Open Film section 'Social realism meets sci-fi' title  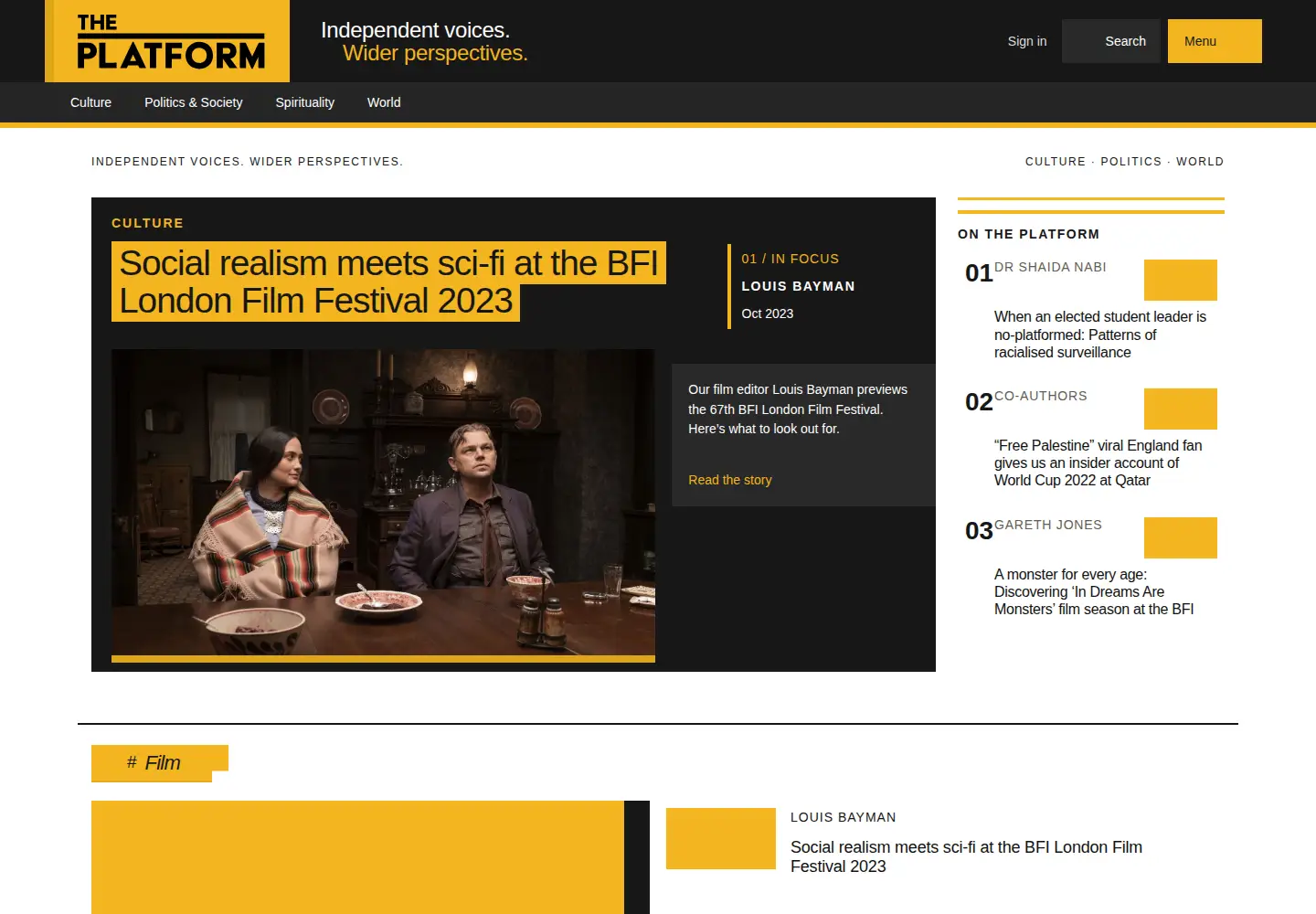[x=966, y=856]
